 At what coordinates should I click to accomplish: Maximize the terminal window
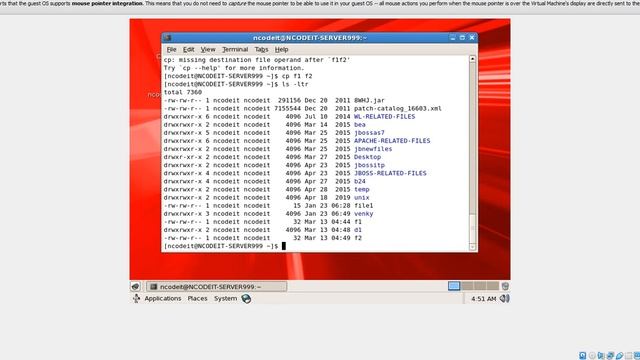pyautogui.click(x=462, y=38)
